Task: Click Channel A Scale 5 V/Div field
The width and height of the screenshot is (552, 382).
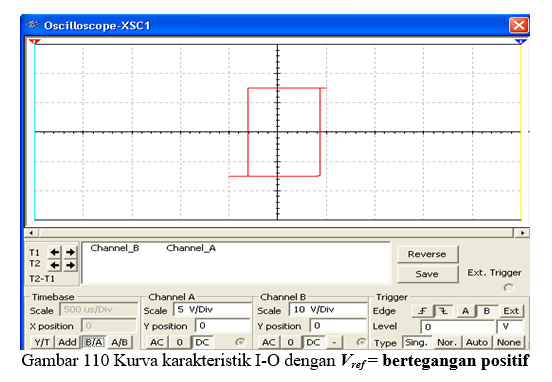Action: click(212, 309)
